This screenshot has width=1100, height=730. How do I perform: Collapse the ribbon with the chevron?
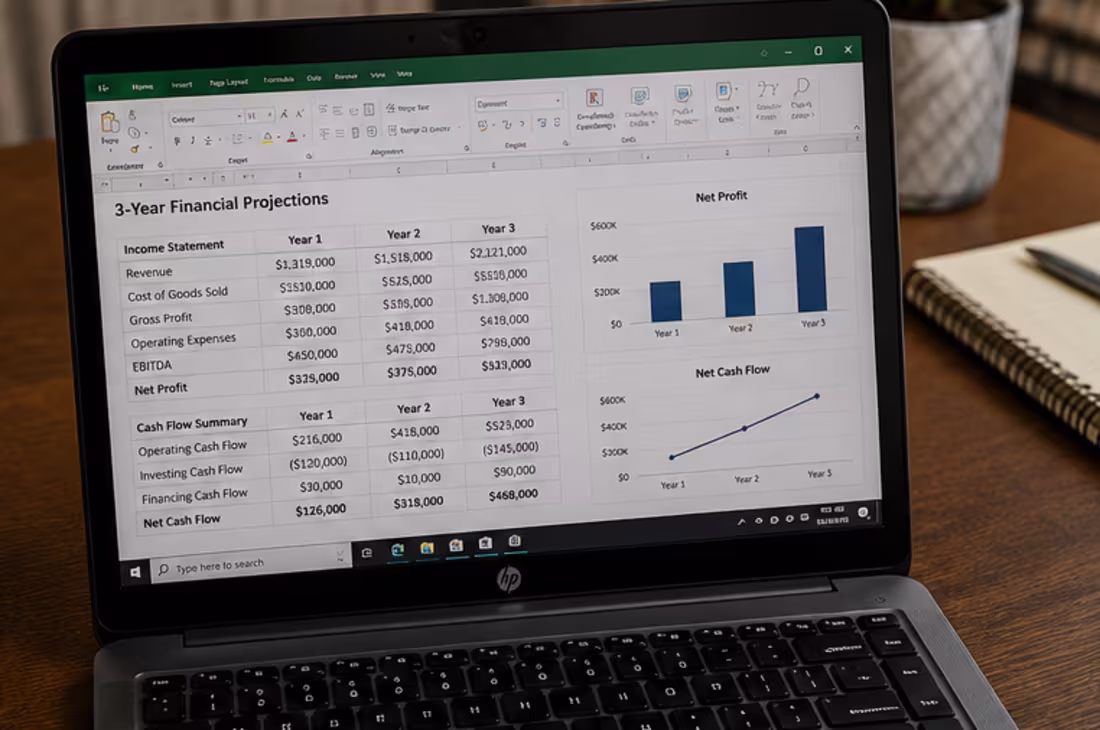[857, 128]
